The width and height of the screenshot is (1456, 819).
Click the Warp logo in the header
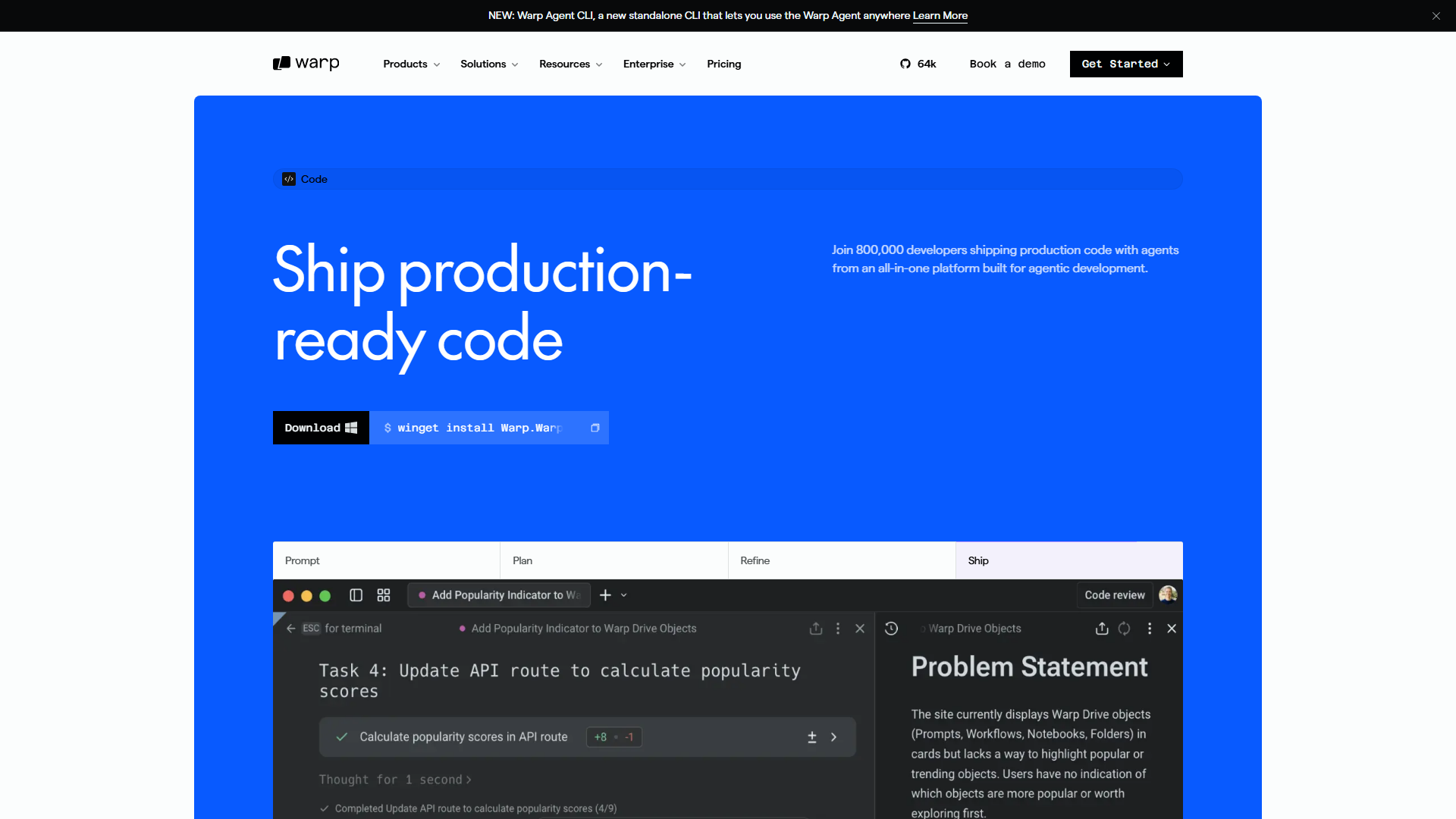click(x=306, y=64)
